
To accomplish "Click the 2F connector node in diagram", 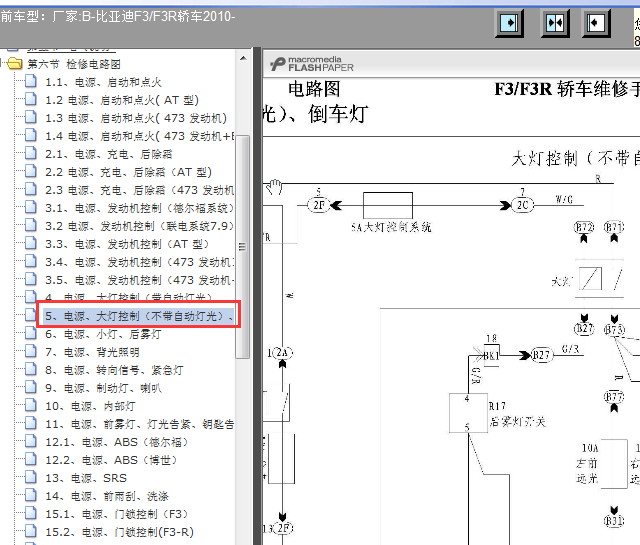I will point(319,205).
